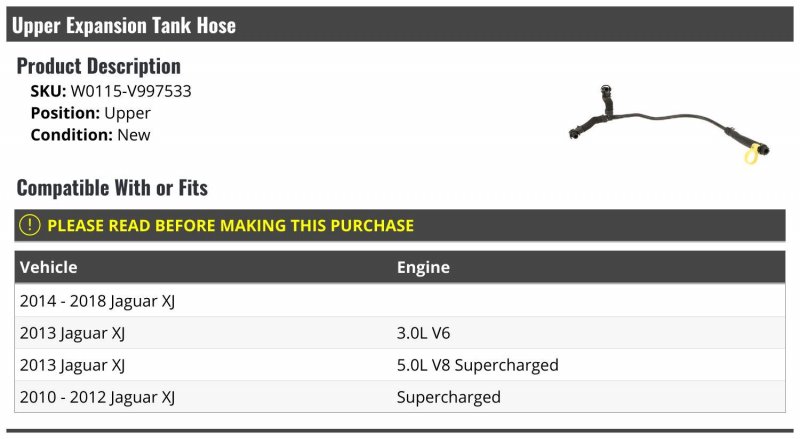Click the Condition: New text
800x439 pixels.
click(90, 135)
